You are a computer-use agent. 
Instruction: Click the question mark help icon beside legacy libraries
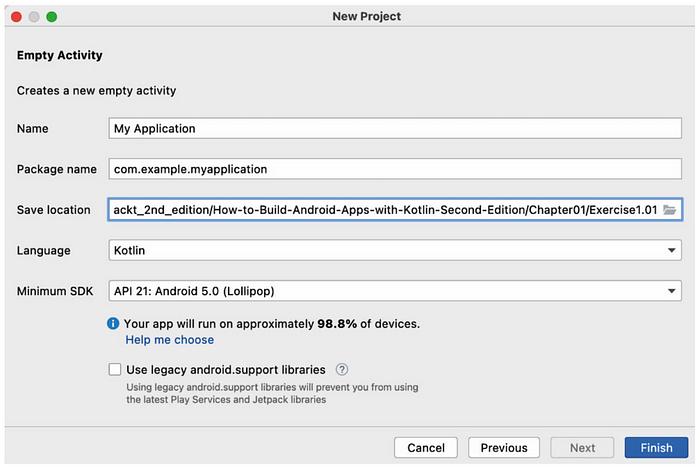click(x=342, y=370)
